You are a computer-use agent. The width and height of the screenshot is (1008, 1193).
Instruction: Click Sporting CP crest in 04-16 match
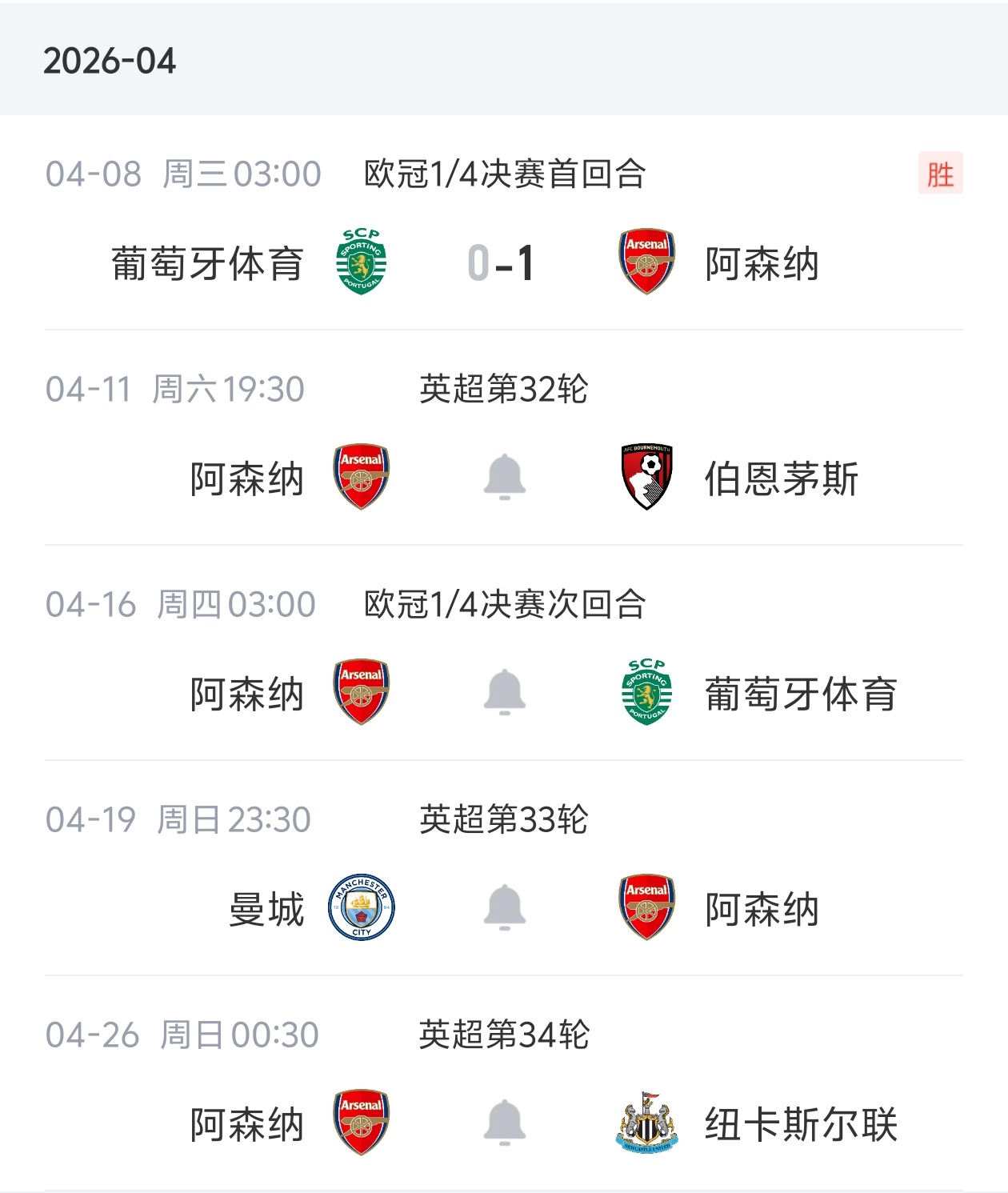(646, 692)
